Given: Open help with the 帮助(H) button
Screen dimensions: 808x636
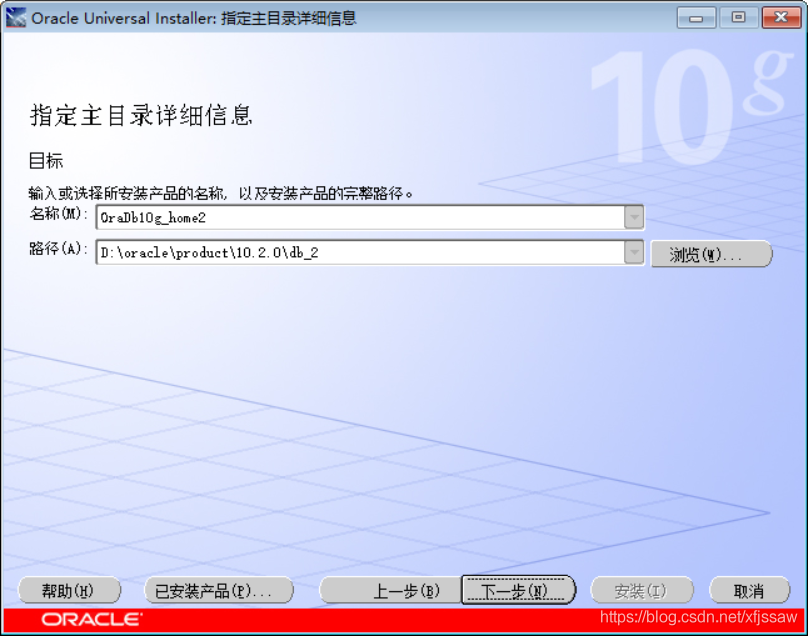Looking at the screenshot, I should pyautogui.click(x=69, y=590).
